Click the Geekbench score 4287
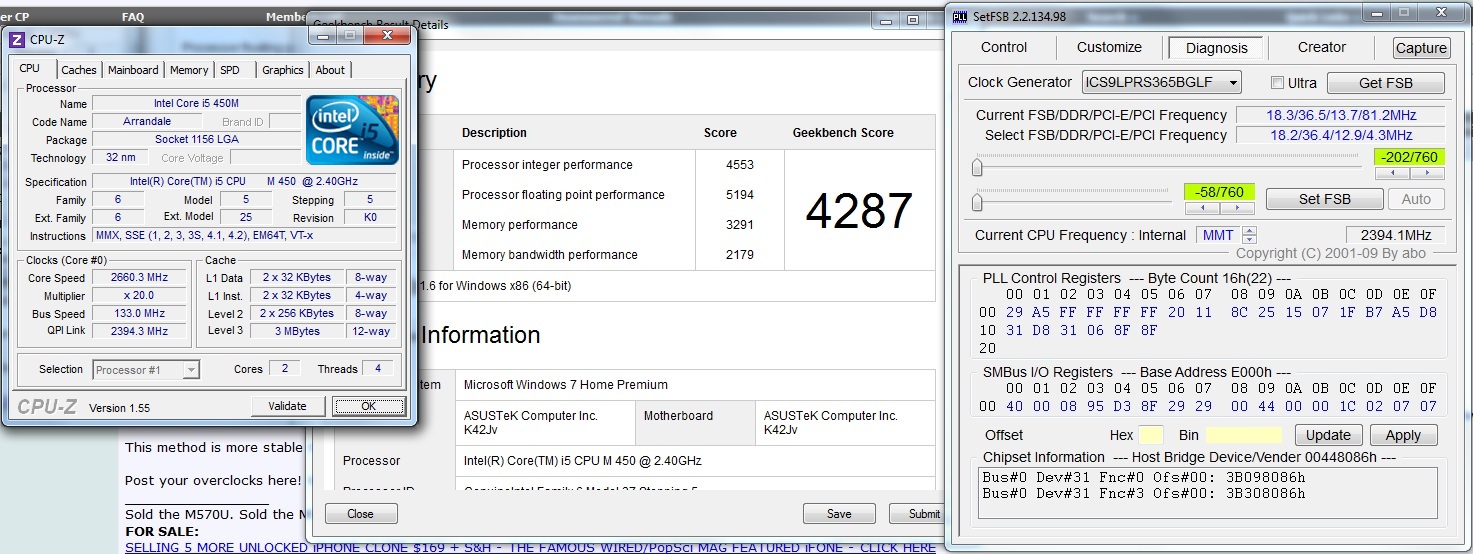The height and width of the screenshot is (554, 1473). click(859, 210)
